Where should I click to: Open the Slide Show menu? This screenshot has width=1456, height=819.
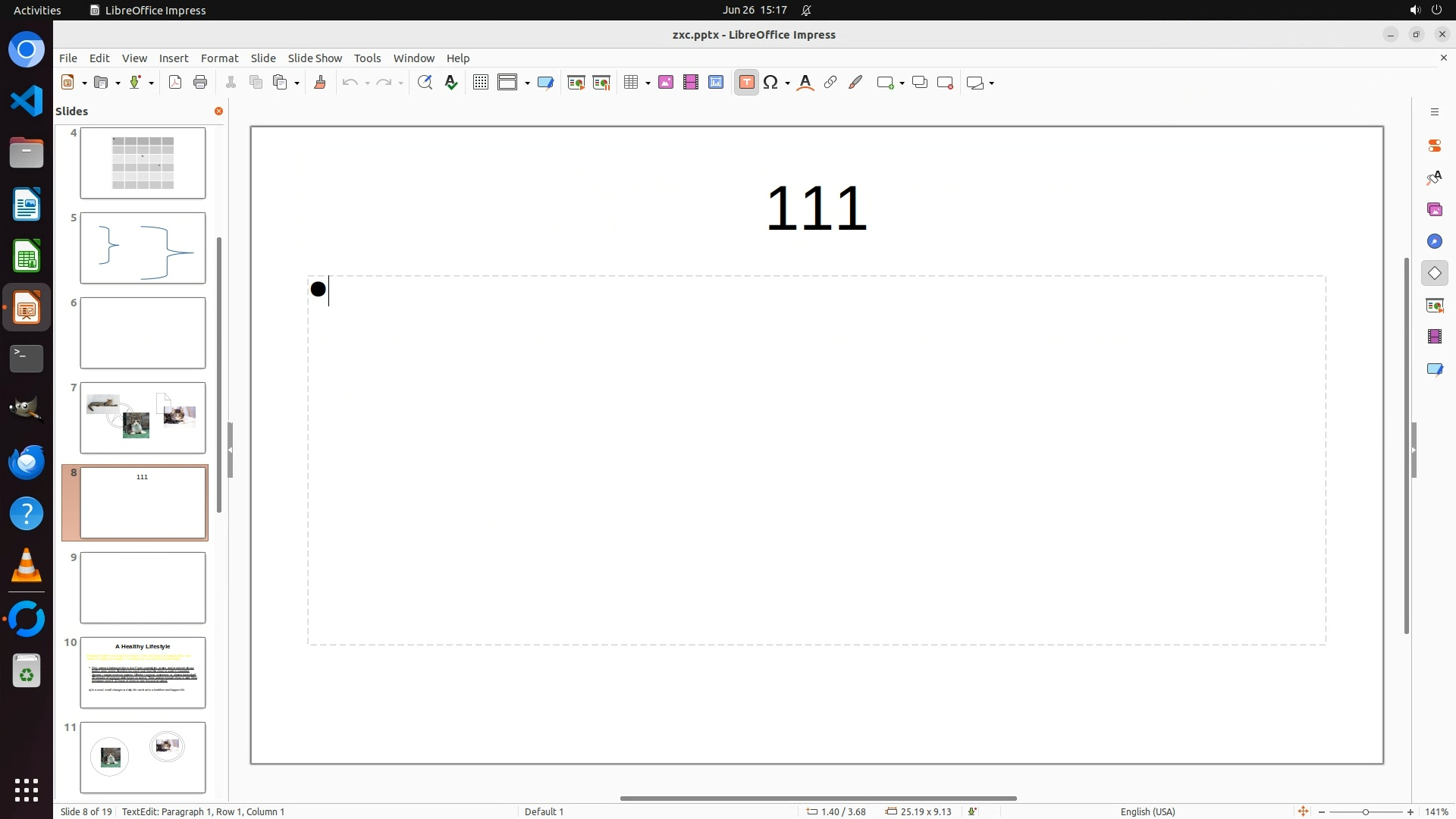(x=315, y=58)
